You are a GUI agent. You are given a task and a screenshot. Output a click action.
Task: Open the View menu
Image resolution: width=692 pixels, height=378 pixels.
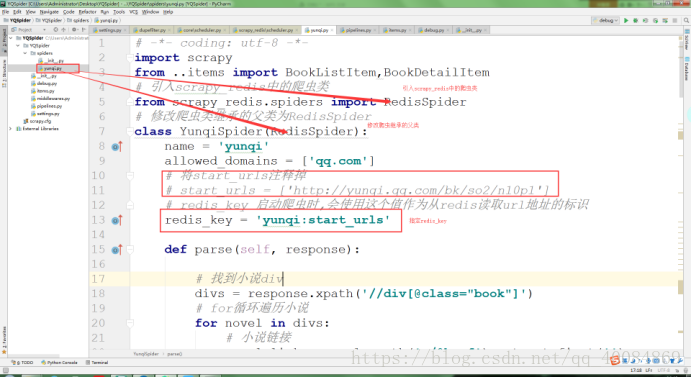coord(30,12)
